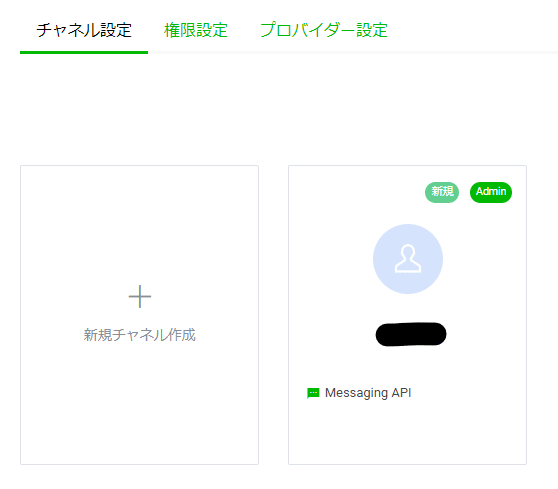Click the plus icon to create channel
Viewport: 558px width, 489px height.
pyautogui.click(x=140, y=296)
